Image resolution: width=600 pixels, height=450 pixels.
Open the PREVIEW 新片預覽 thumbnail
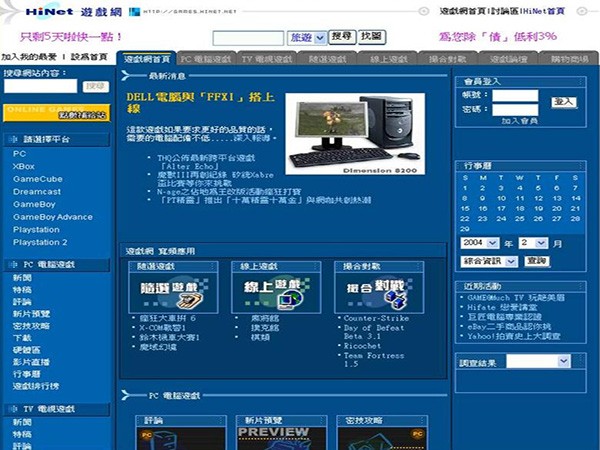[281, 438]
